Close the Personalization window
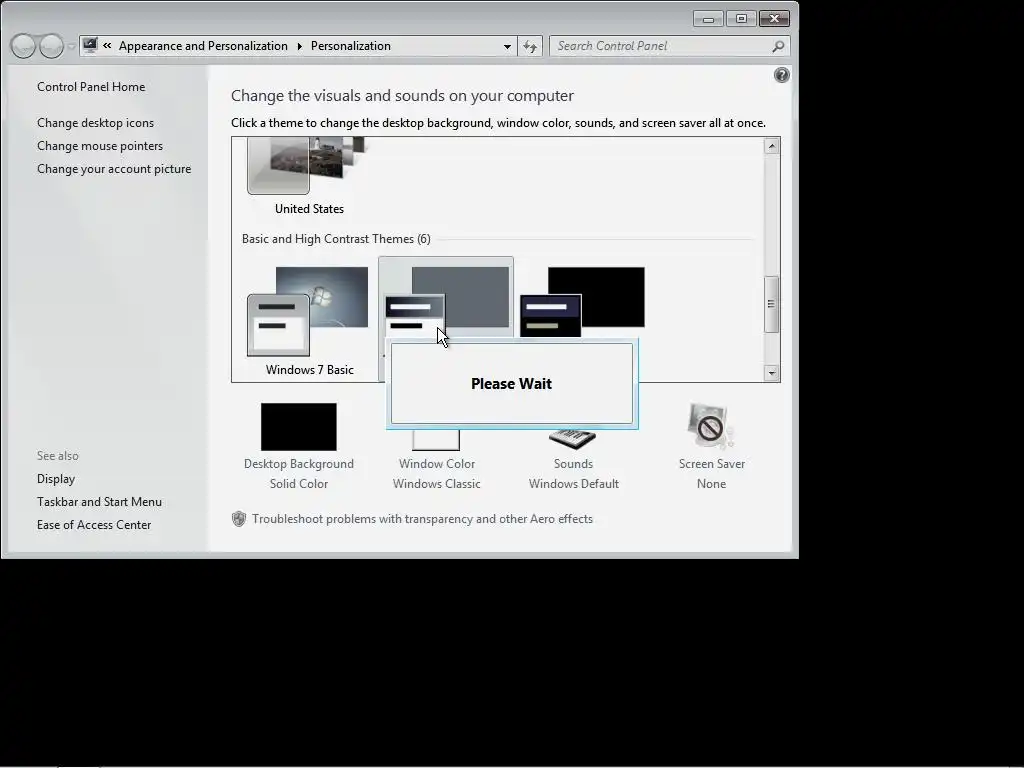Screen dimensions: 1024x768 point(774,19)
